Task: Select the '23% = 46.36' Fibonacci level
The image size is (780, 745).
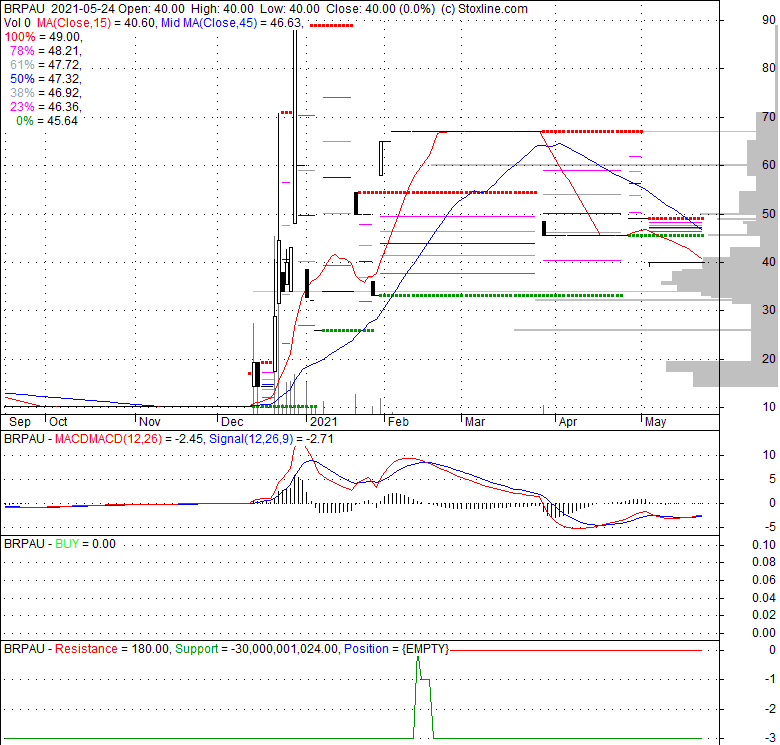Action: pos(45,106)
